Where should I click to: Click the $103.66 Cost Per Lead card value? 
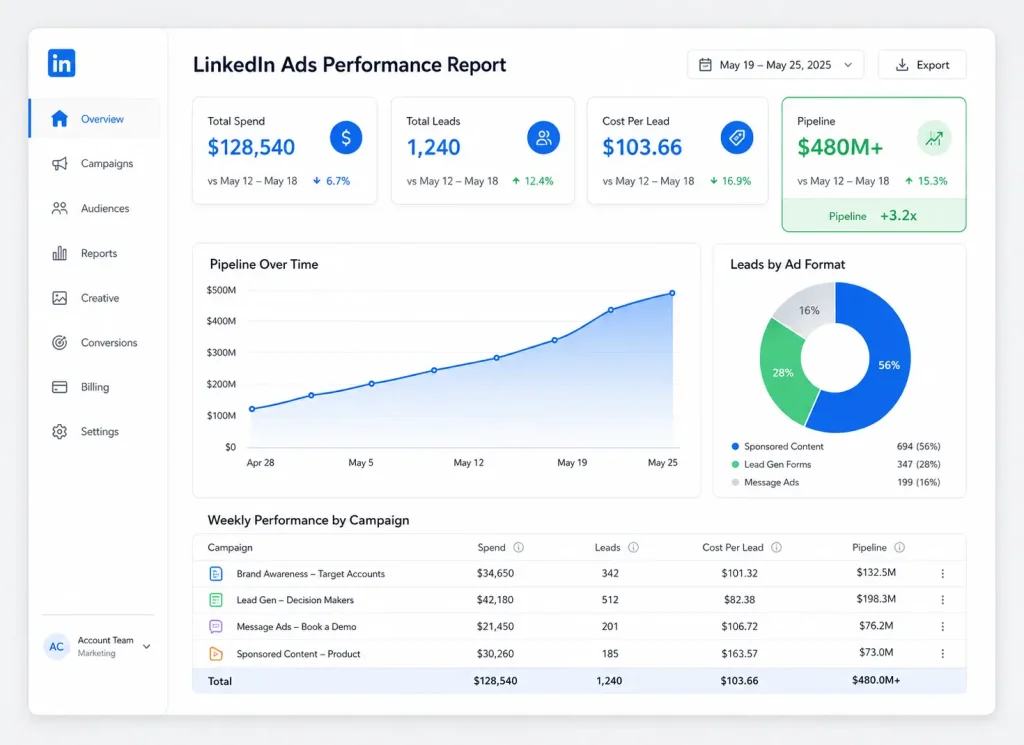642,147
